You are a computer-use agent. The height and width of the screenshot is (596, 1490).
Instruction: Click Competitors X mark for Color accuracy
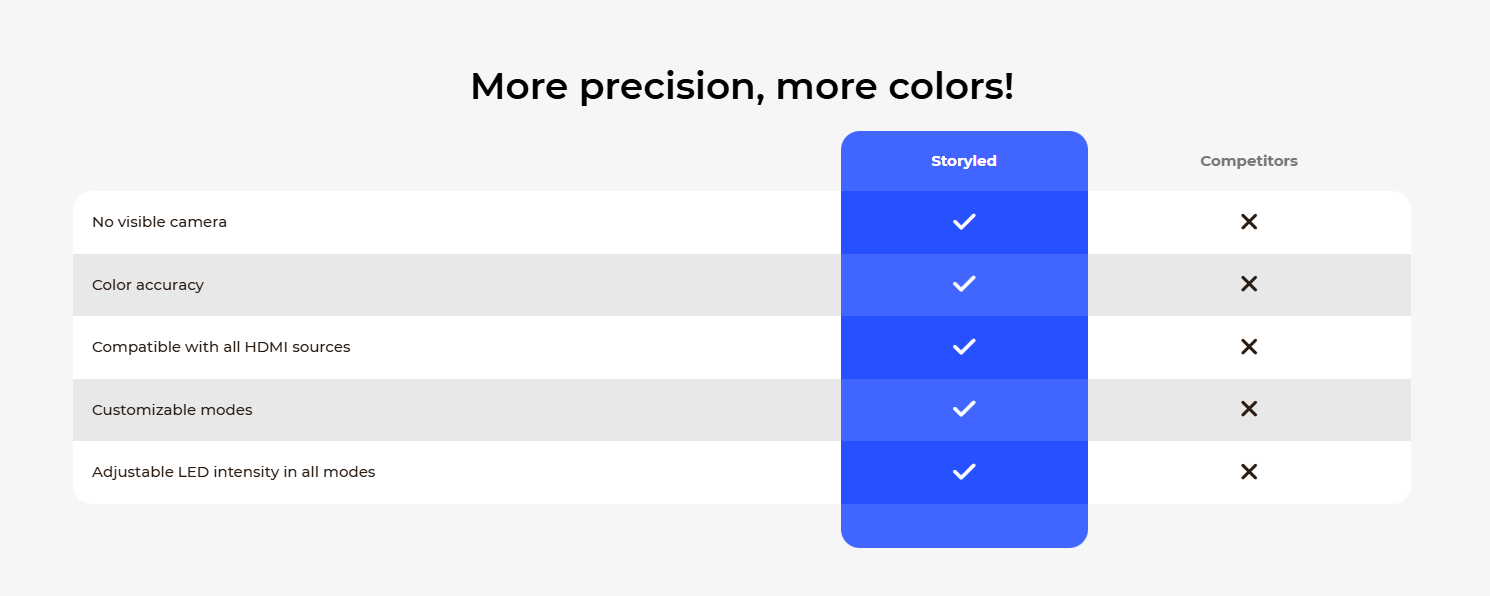tap(1249, 284)
